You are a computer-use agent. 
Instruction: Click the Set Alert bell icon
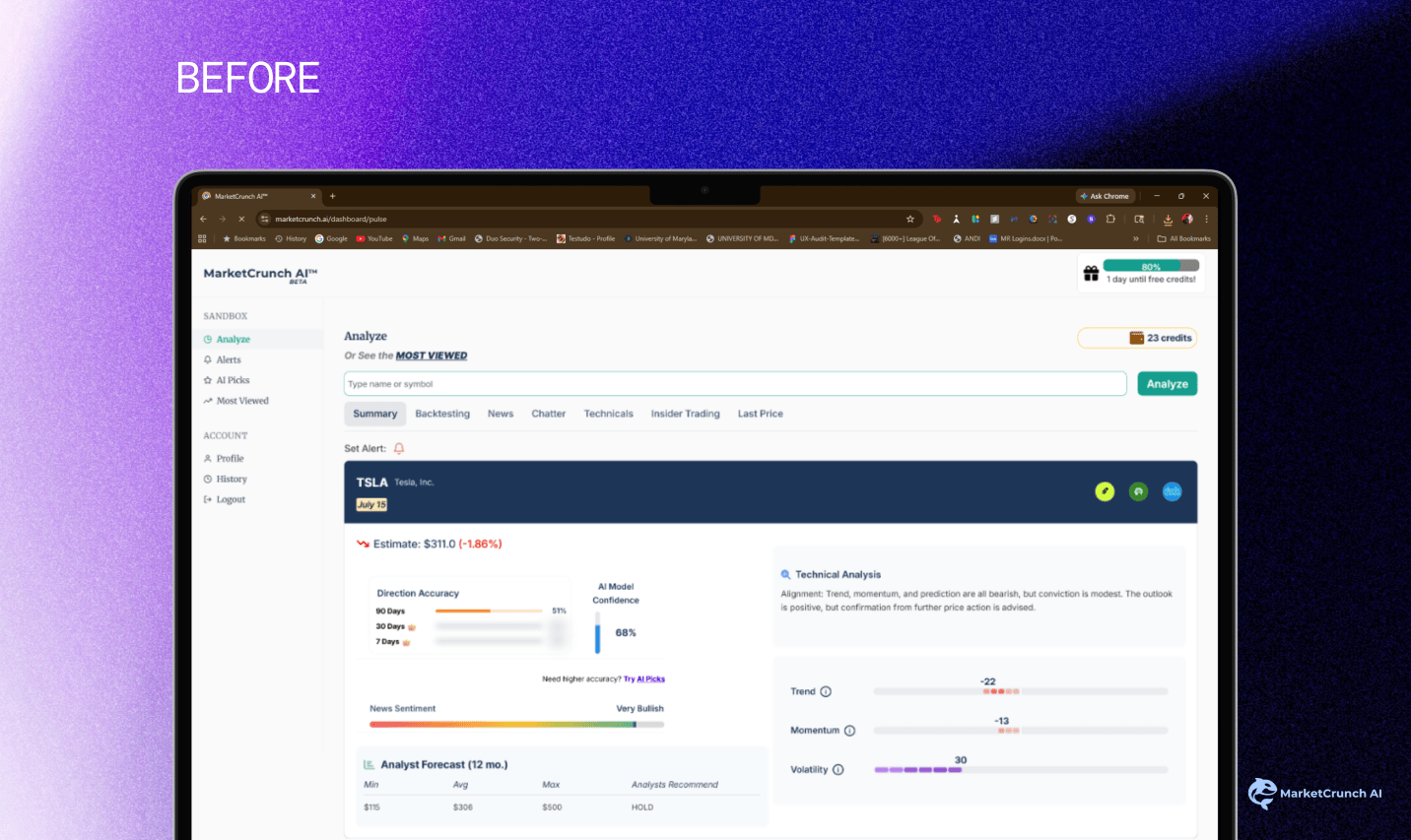coord(399,448)
